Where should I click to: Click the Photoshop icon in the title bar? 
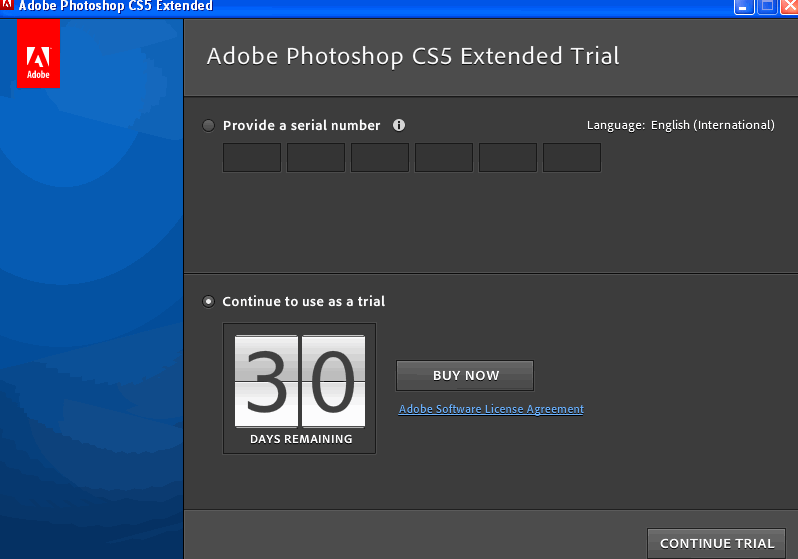(x=7, y=6)
